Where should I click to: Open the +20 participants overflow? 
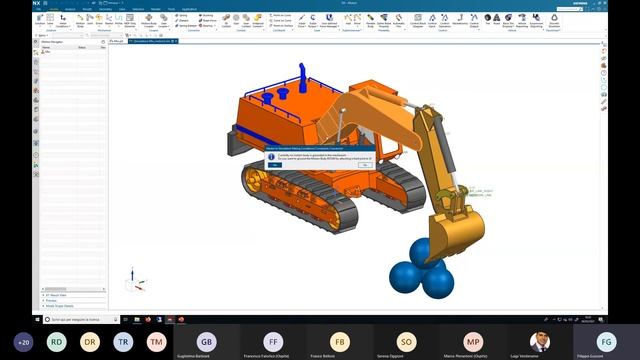[x=23, y=342]
